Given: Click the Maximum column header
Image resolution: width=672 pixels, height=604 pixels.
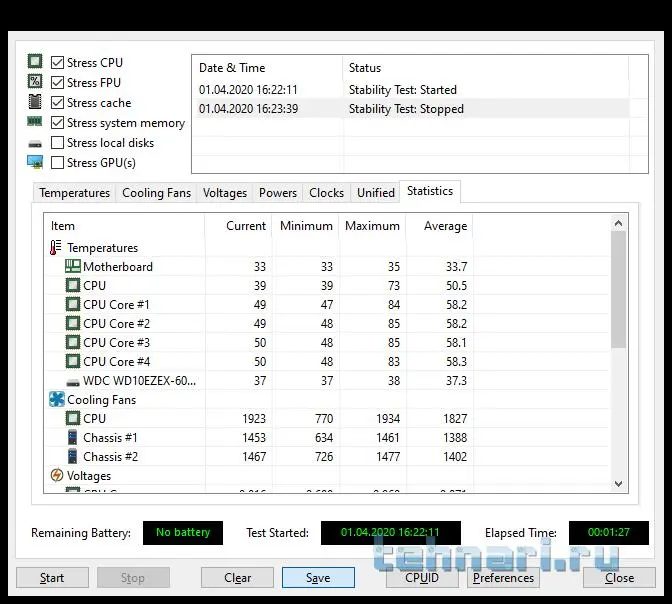Looking at the screenshot, I should pos(372,226).
